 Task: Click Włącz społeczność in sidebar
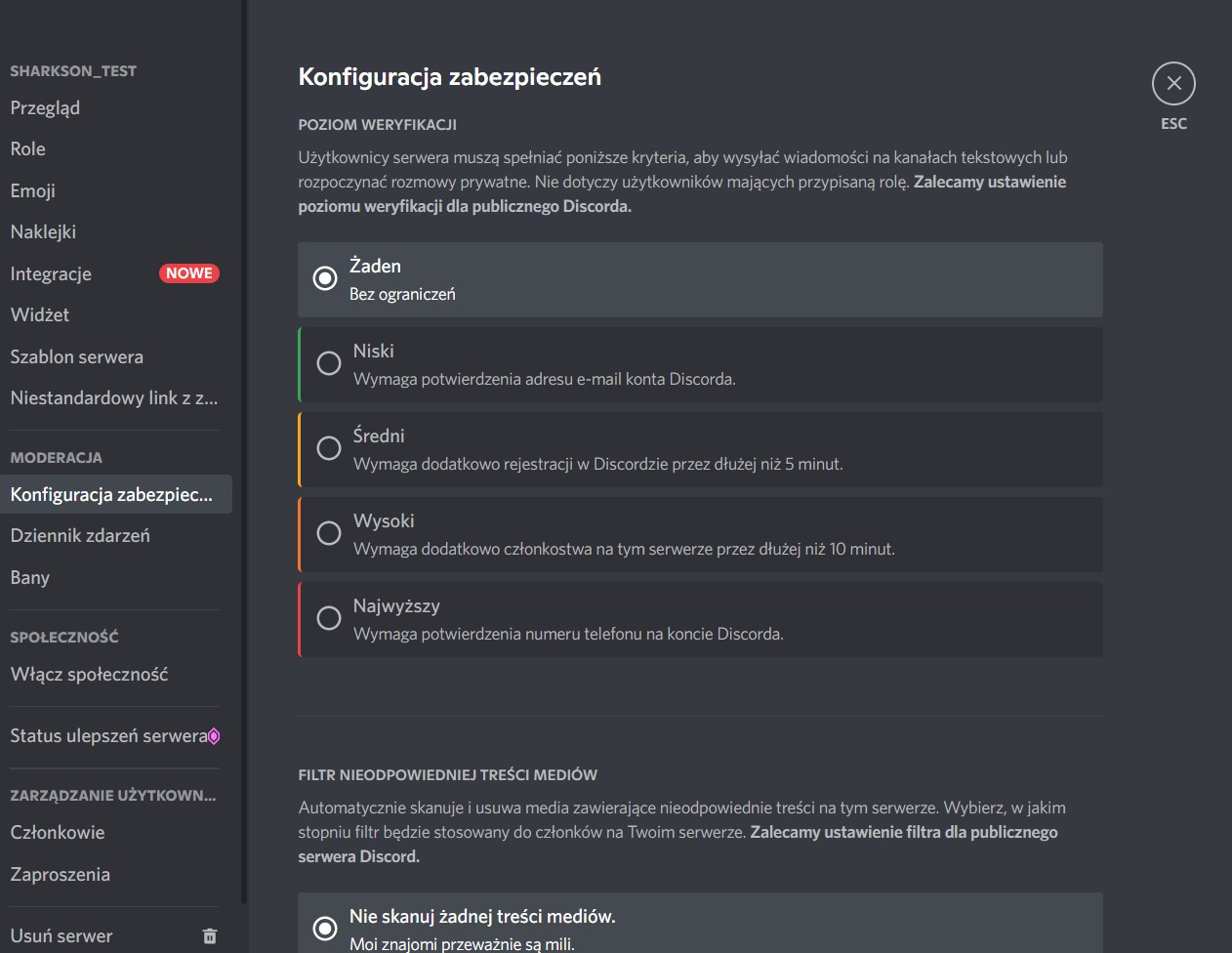click(x=89, y=675)
